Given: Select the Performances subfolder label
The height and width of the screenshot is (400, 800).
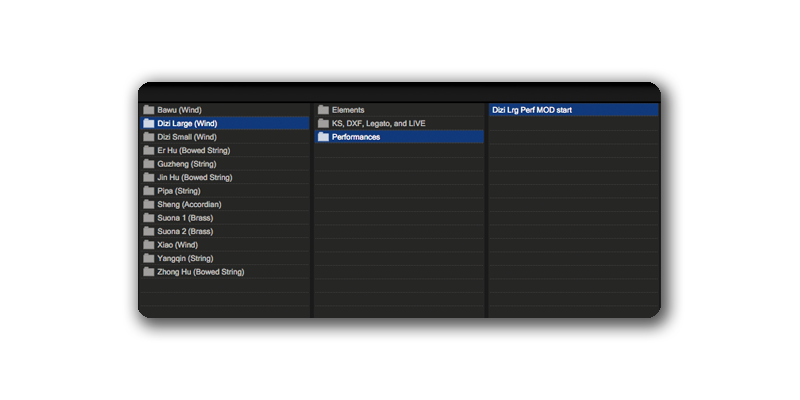Looking at the screenshot, I should (x=356, y=137).
